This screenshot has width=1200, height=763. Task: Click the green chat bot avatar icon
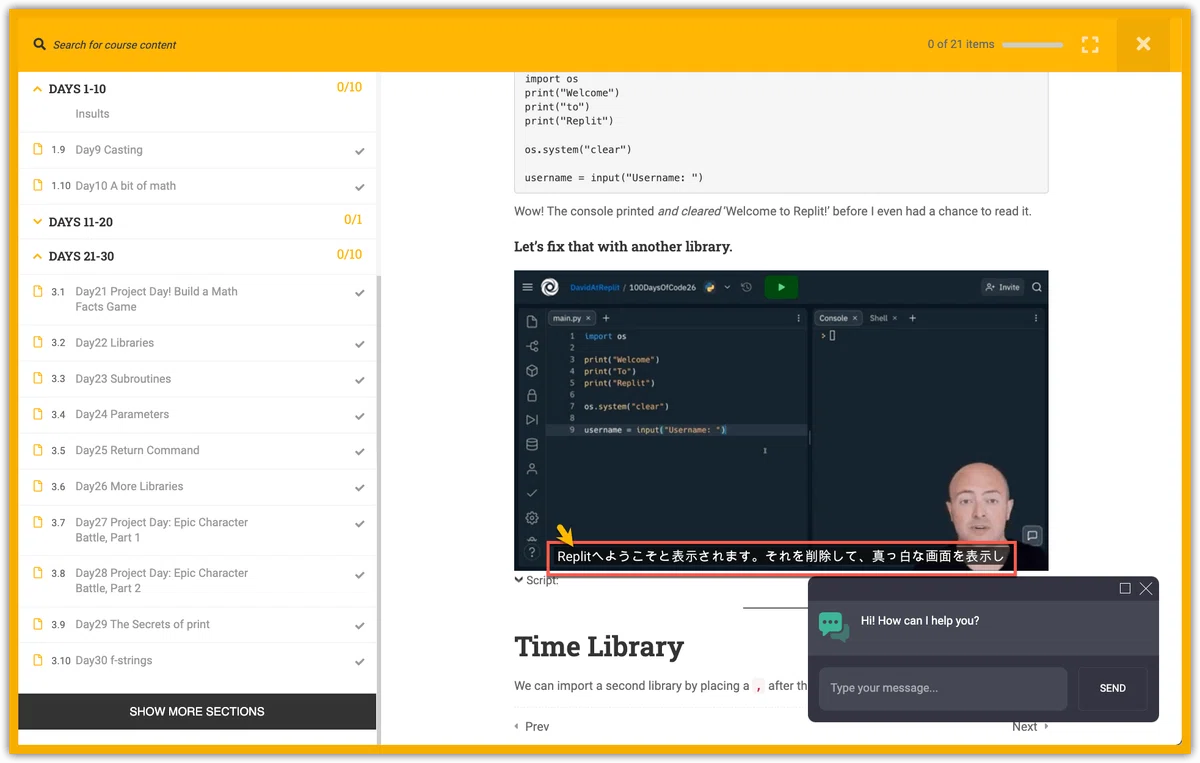click(834, 627)
